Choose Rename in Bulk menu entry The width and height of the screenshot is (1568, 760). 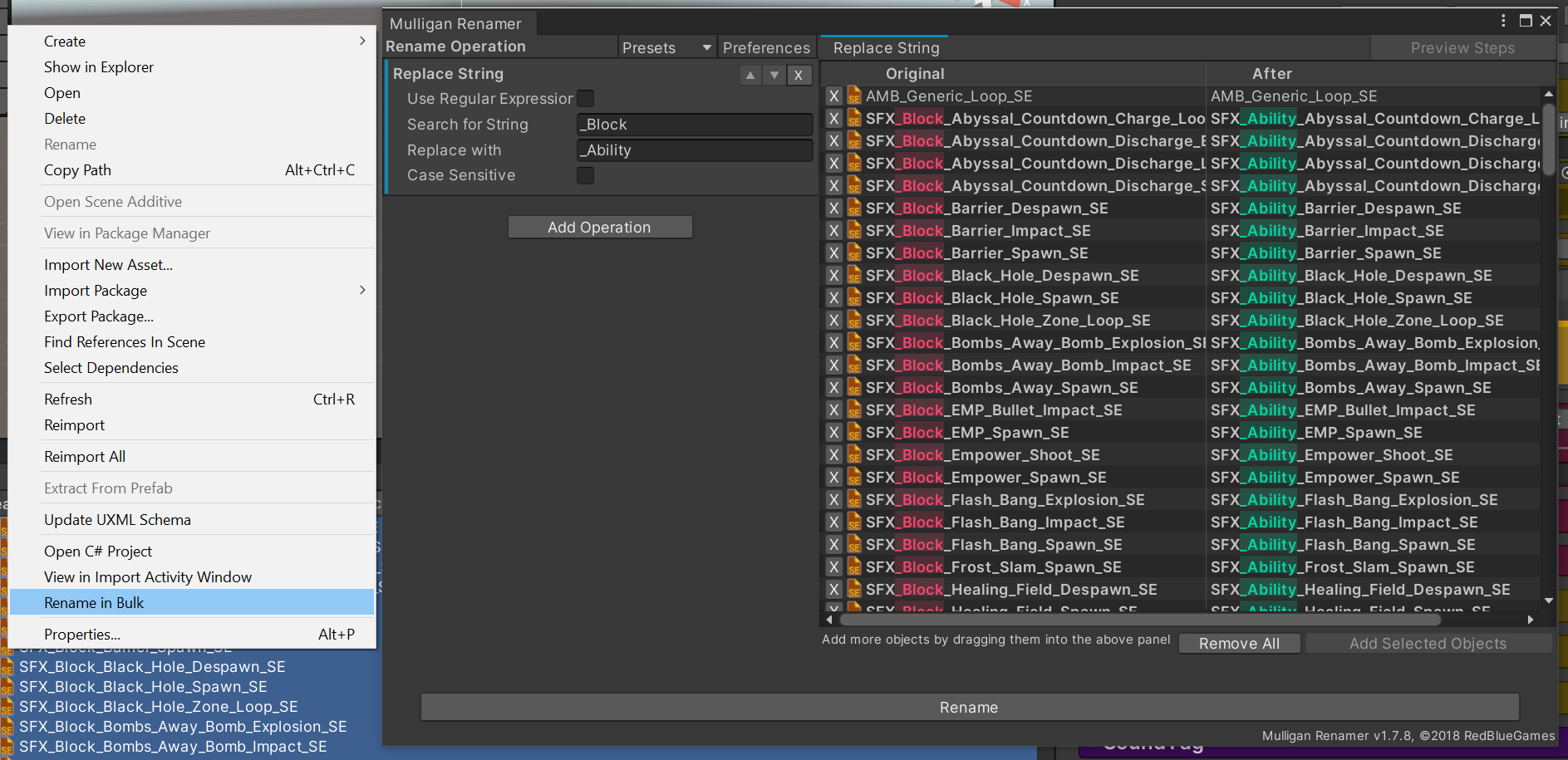[x=193, y=603]
